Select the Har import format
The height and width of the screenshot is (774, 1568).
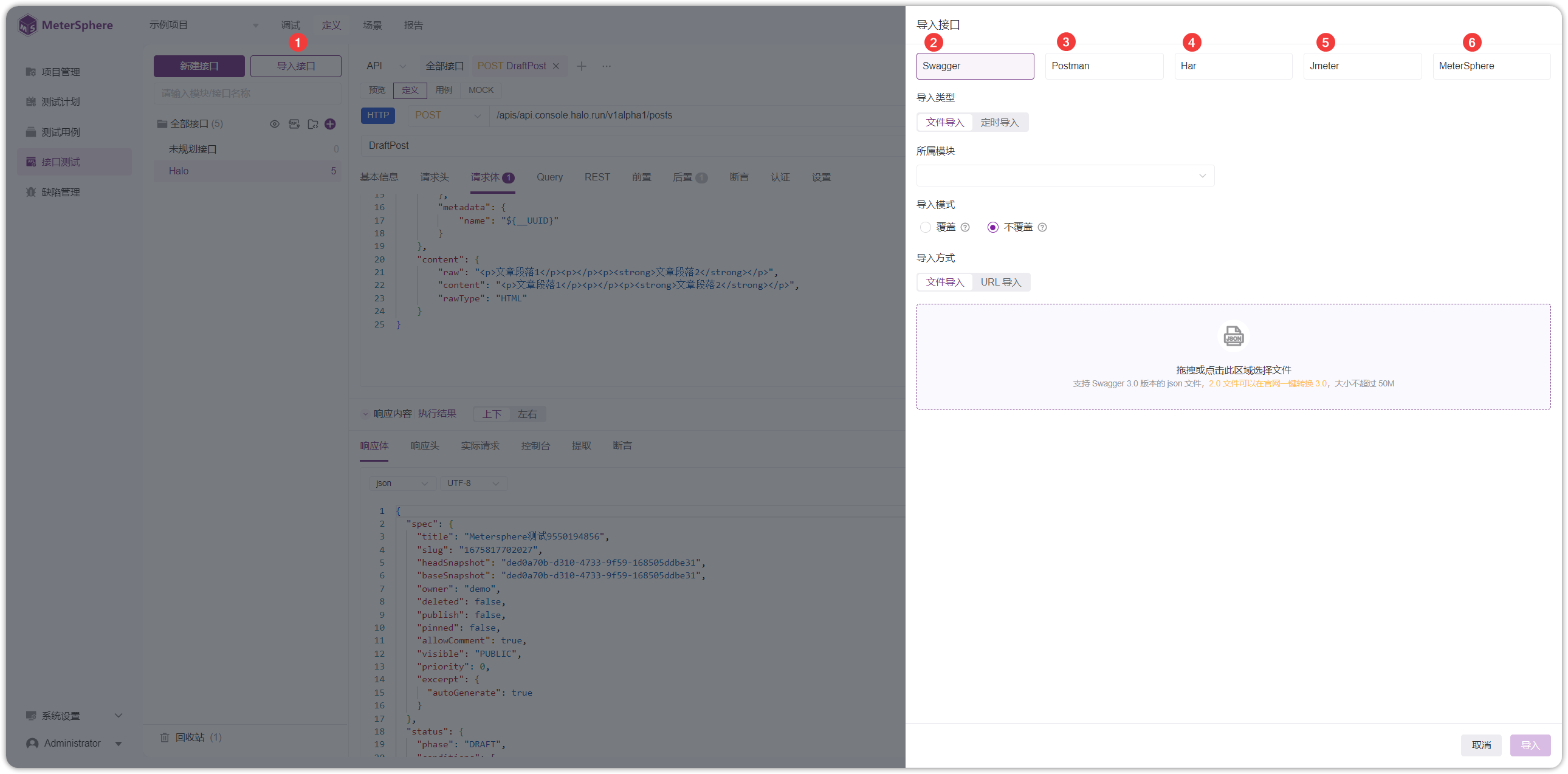click(x=1233, y=66)
